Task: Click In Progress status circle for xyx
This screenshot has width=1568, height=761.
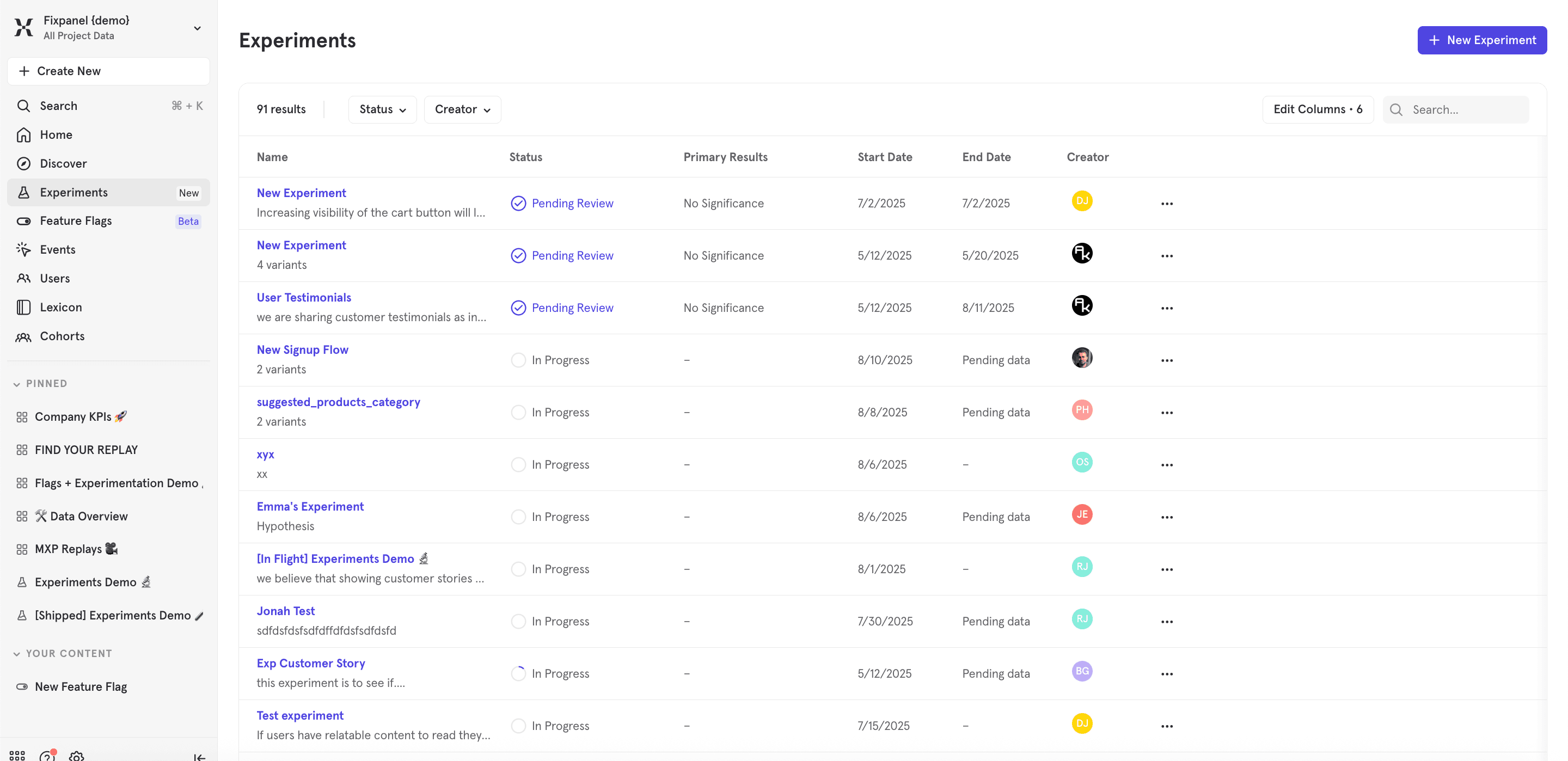Action: pyautogui.click(x=518, y=464)
